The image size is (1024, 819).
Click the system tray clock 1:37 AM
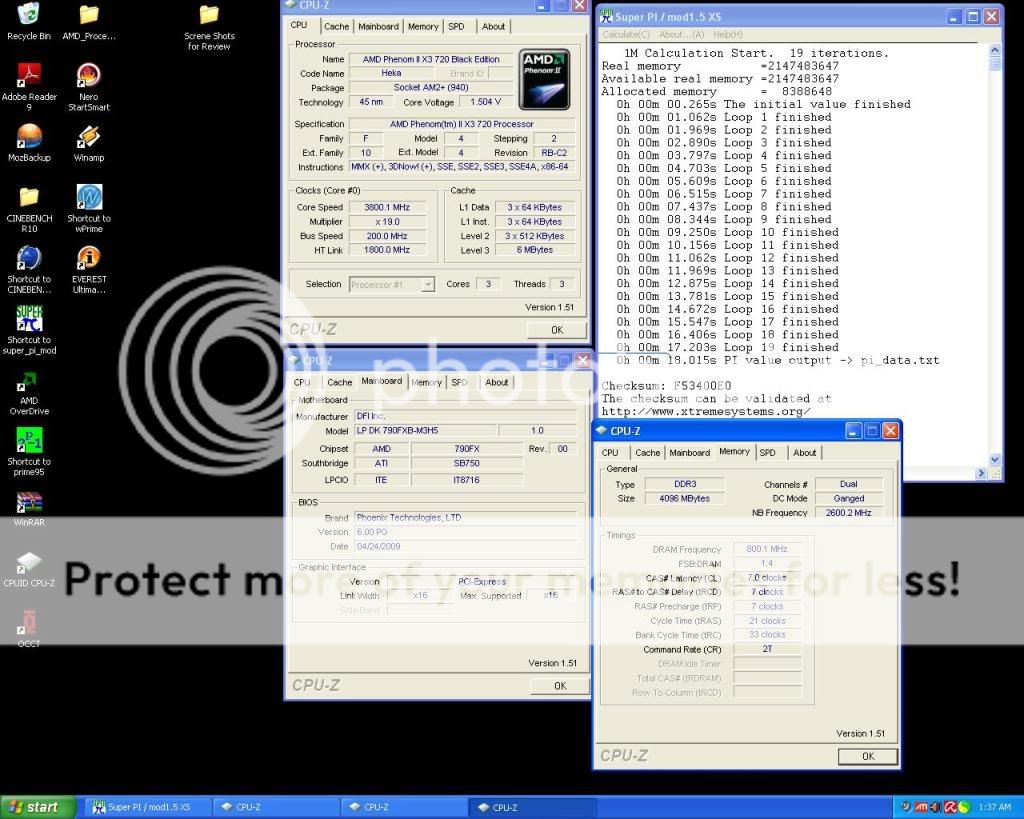(x=994, y=807)
